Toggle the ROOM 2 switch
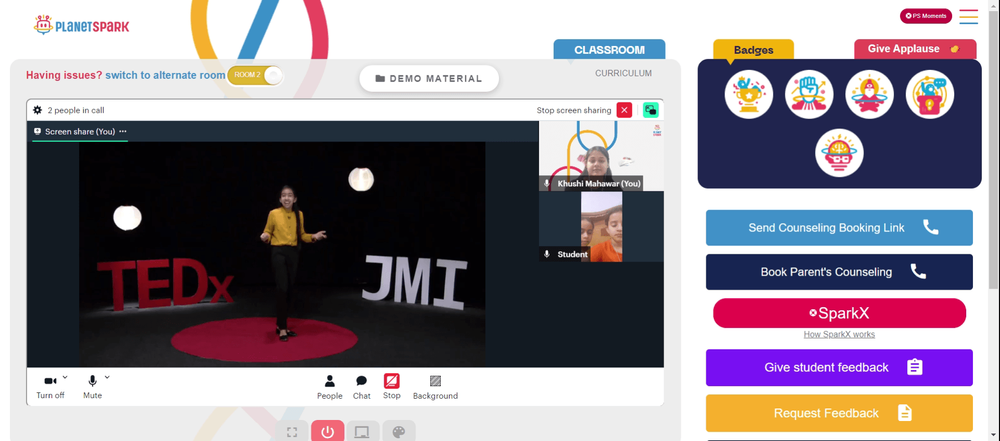1000x441 pixels. 254,75
